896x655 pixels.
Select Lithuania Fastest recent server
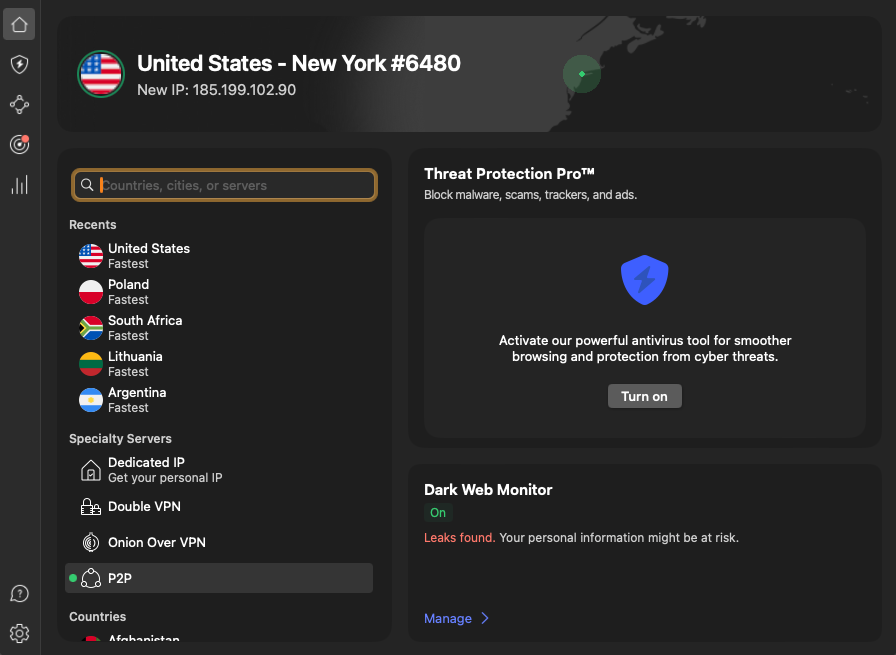(219, 364)
